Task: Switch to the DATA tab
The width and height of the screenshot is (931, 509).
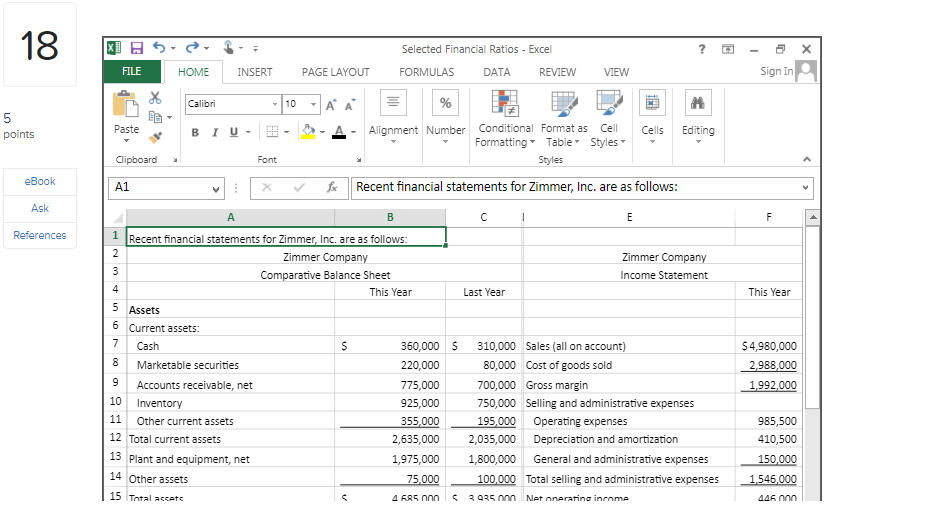Action: coord(496,72)
